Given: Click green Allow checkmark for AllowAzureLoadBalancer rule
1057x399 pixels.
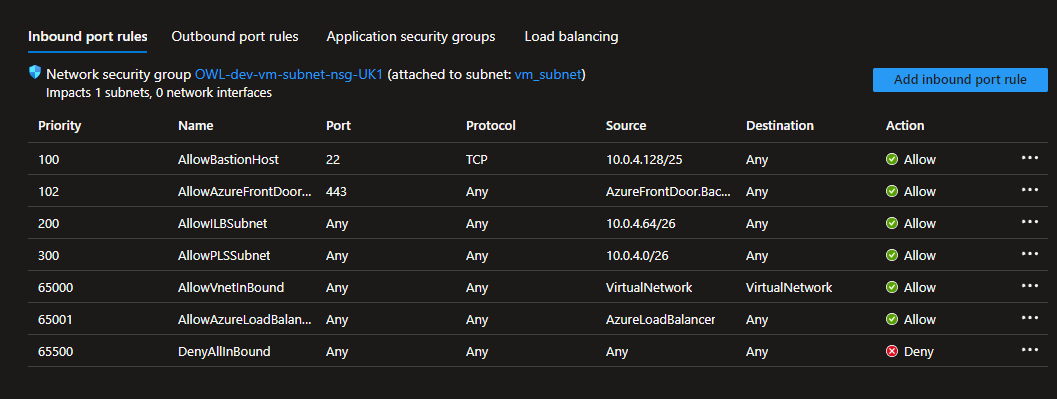Looking at the screenshot, I should (x=892, y=319).
